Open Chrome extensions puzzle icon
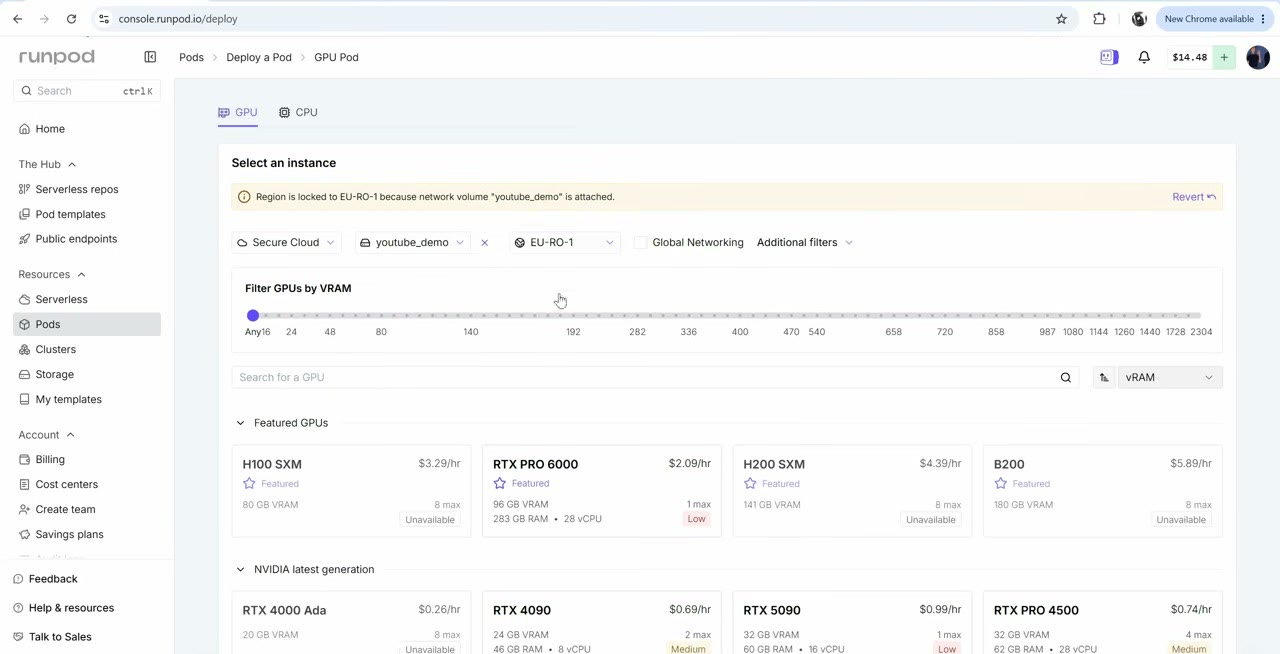Image resolution: width=1280 pixels, height=654 pixels. 1099,19
